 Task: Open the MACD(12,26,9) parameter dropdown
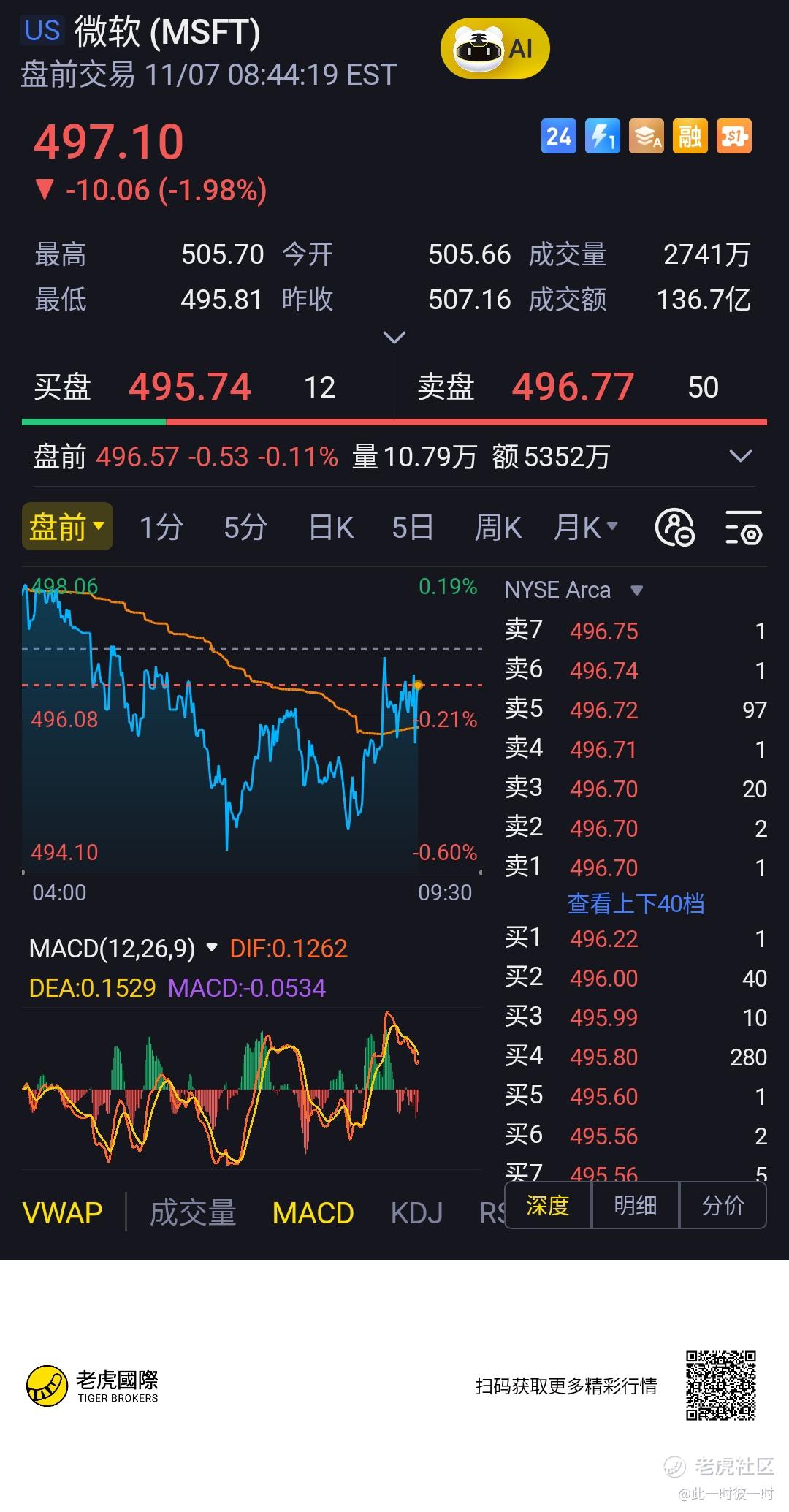pyautogui.click(x=123, y=949)
